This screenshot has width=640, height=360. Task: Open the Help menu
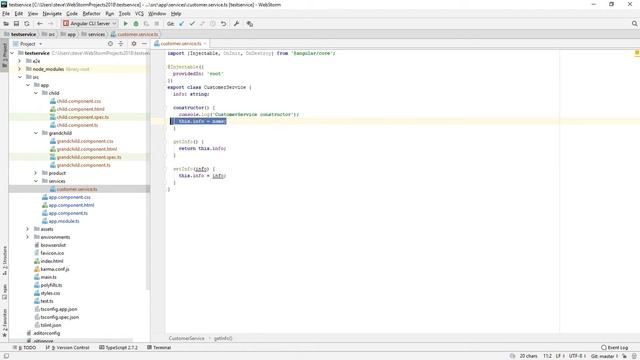click(x=176, y=13)
